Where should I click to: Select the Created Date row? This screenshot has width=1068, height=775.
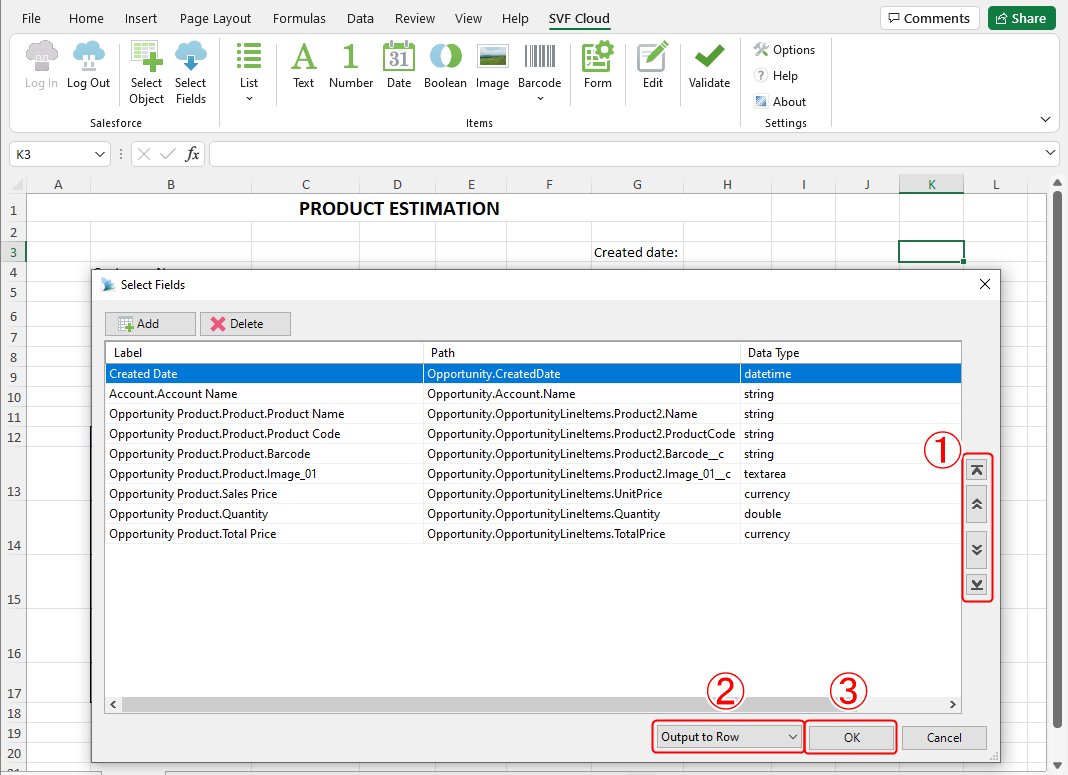coord(533,374)
